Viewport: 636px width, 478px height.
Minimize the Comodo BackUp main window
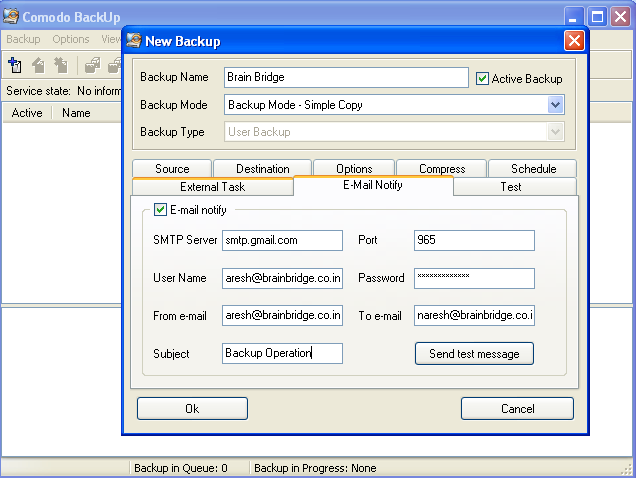574,17
